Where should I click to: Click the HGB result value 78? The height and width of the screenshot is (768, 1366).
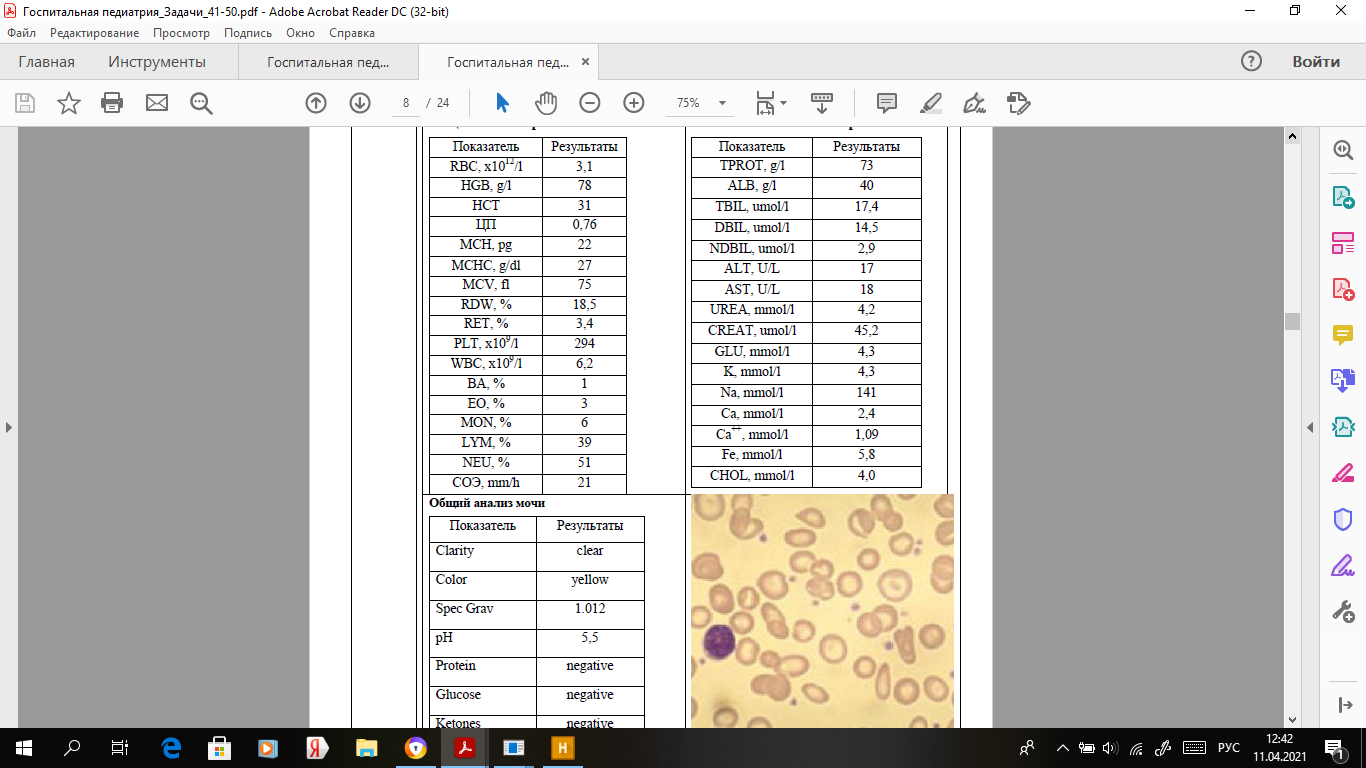(x=585, y=186)
